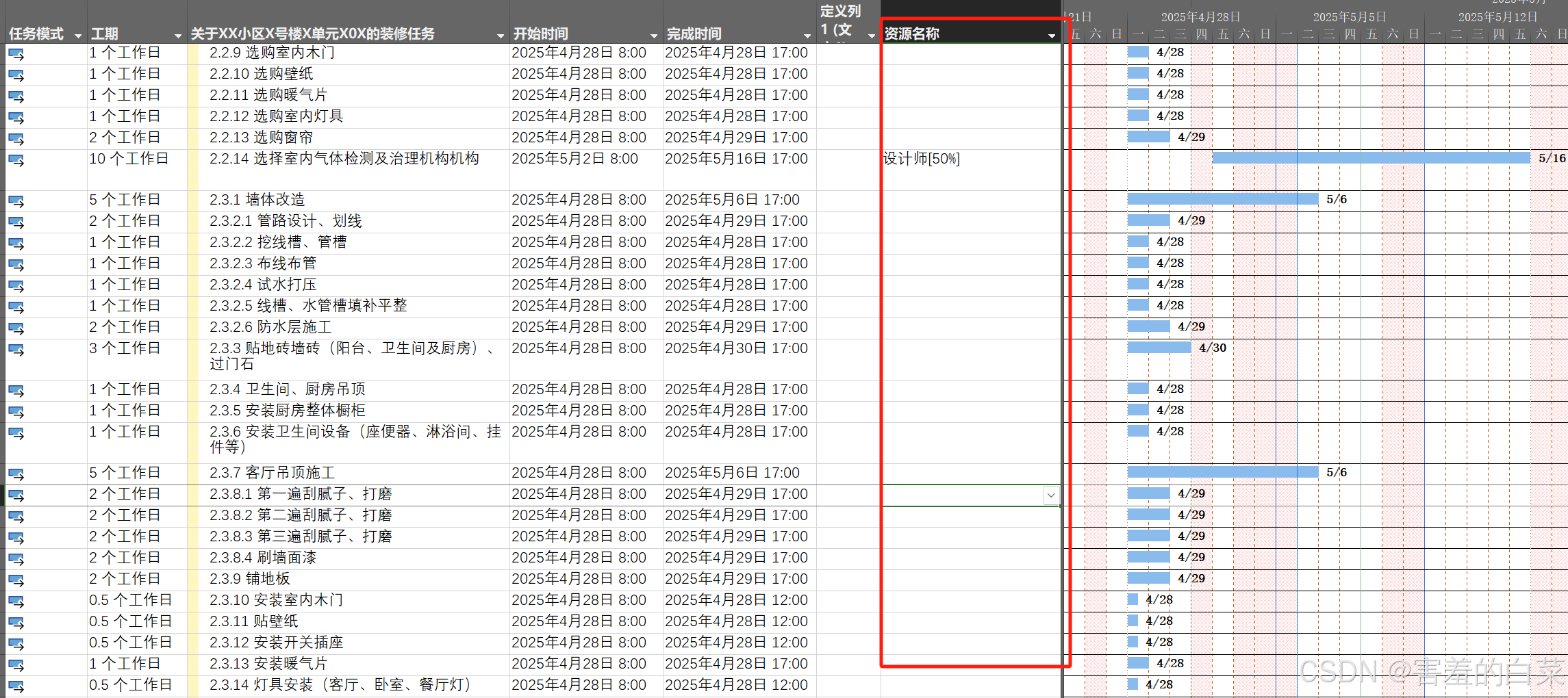This screenshot has height=698, width=1568.
Task: Select the 设计师[50%] resource cell
Action: pos(970,170)
